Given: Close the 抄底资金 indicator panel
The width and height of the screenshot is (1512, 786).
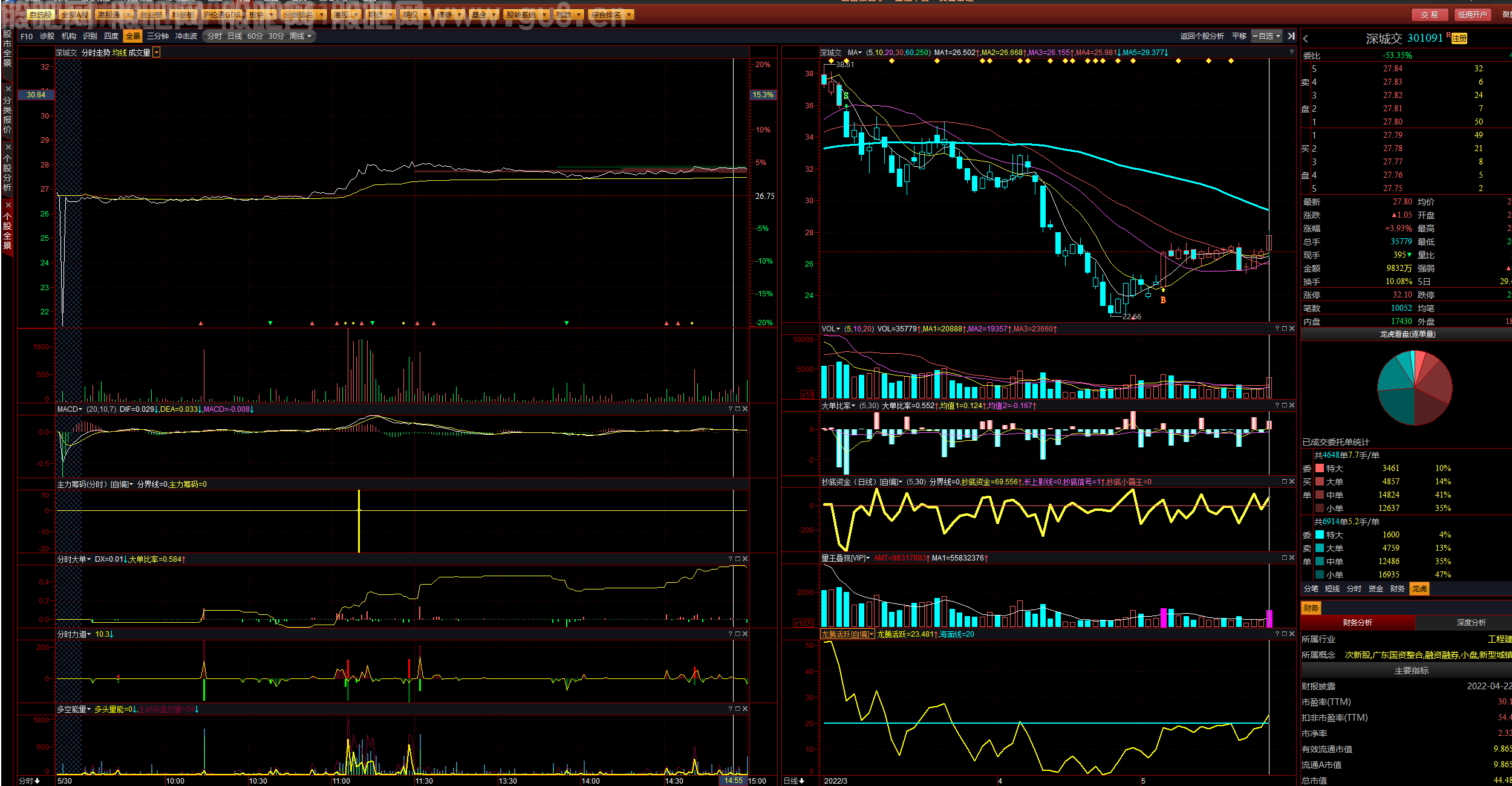Looking at the screenshot, I should point(1292,481).
